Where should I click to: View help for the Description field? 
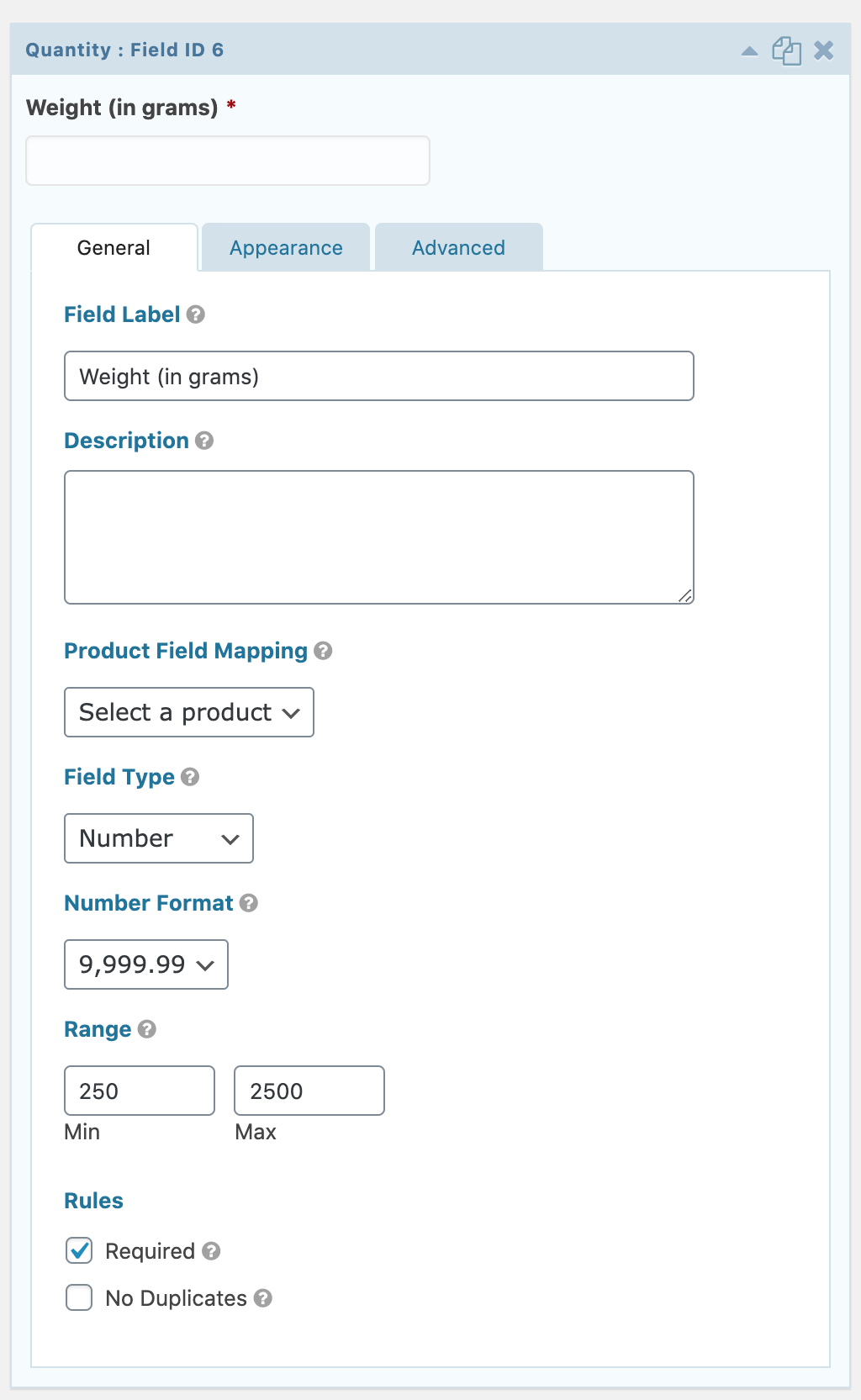coord(206,441)
